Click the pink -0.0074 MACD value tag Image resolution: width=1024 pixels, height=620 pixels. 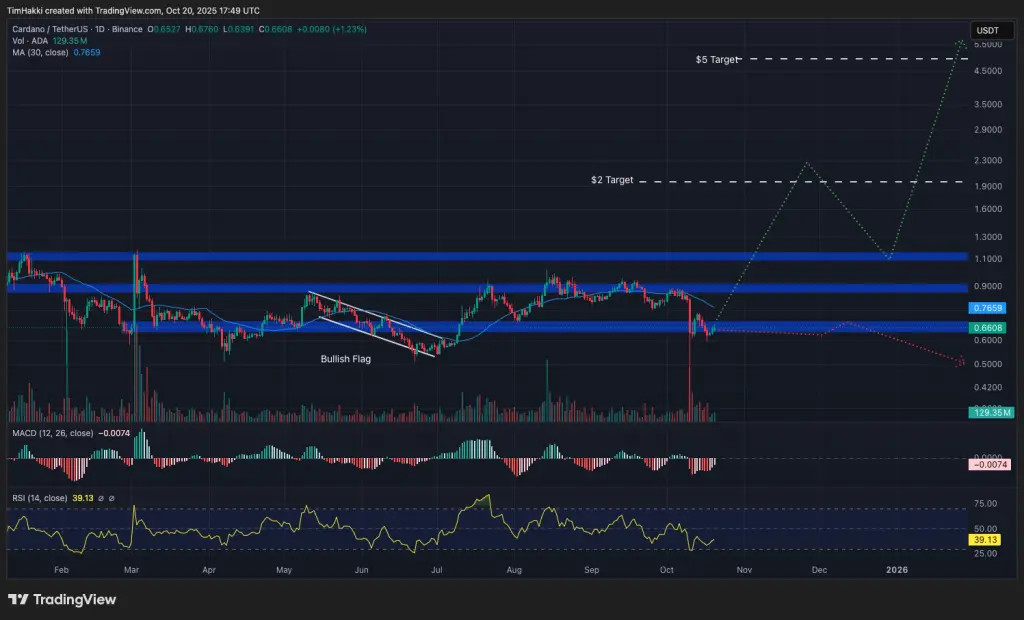coord(990,465)
